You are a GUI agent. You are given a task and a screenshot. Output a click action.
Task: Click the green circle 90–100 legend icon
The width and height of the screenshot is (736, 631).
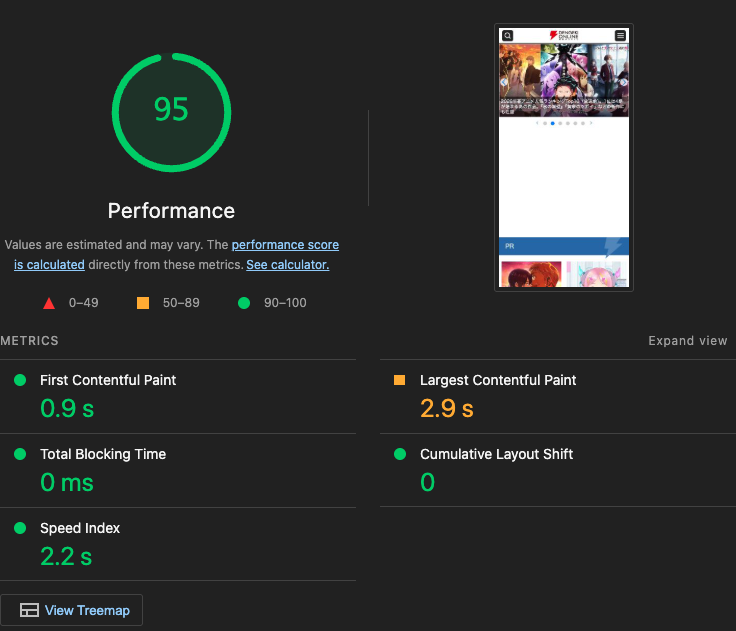(x=244, y=303)
